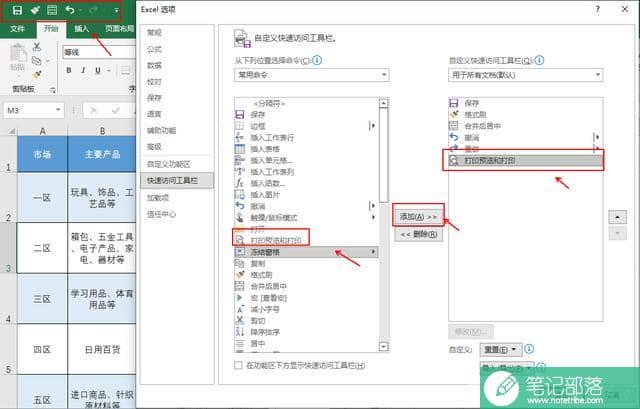Click the Cut scissors icon in the ribbon
640x409 pixels.
click(x=37, y=47)
